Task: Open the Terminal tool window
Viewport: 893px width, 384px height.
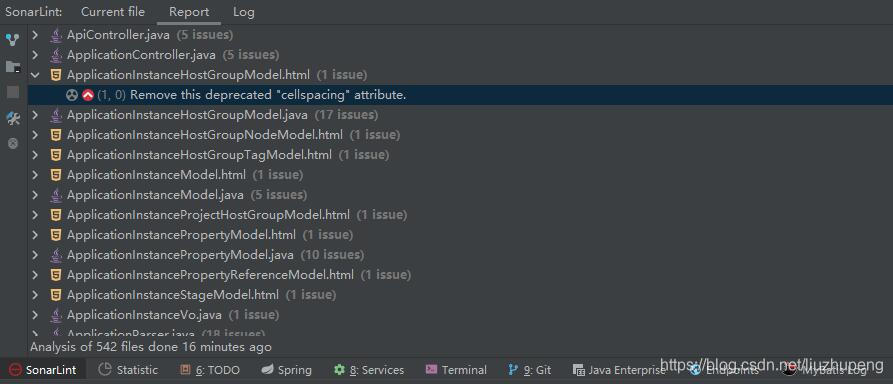Action: pyautogui.click(x=456, y=370)
